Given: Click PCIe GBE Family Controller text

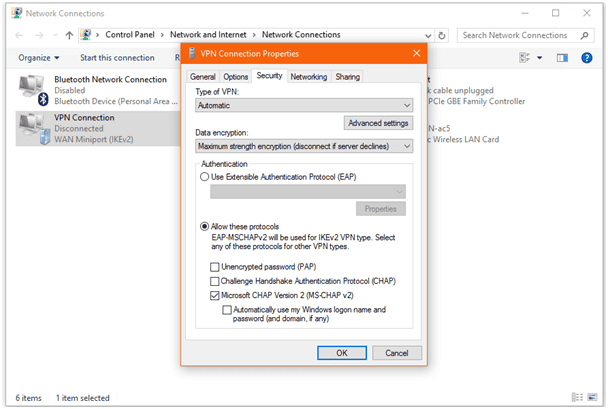Looking at the screenshot, I should 477,101.
